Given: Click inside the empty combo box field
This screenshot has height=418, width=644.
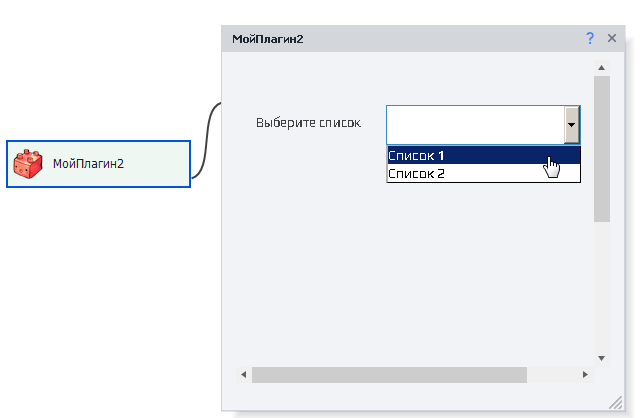Looking at the screenshot, I should click(475, 125).
